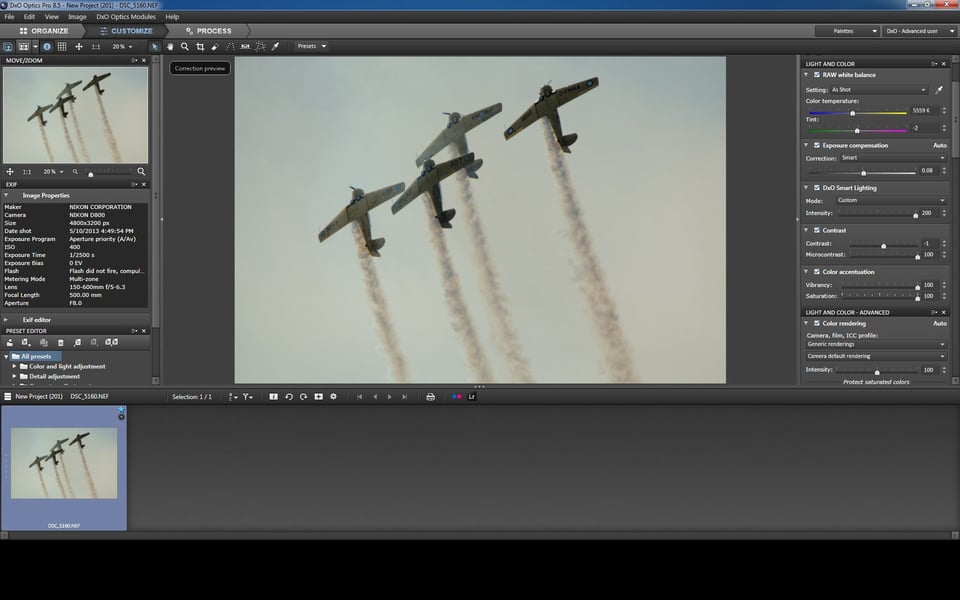Open the Smart Lighting Mode dropdown

(891, 200)
